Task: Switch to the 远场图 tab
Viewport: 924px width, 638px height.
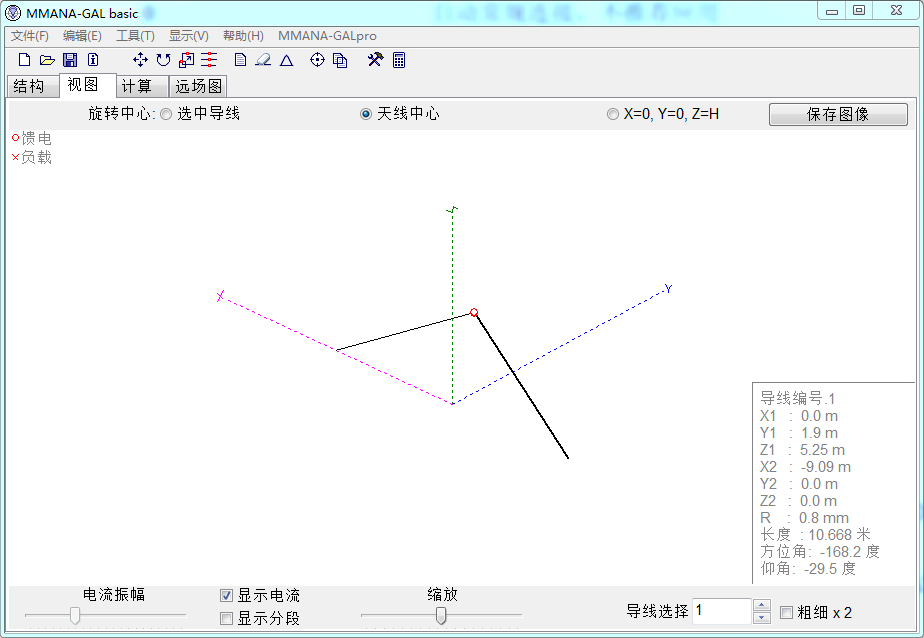Action: (x=199, y=87)
